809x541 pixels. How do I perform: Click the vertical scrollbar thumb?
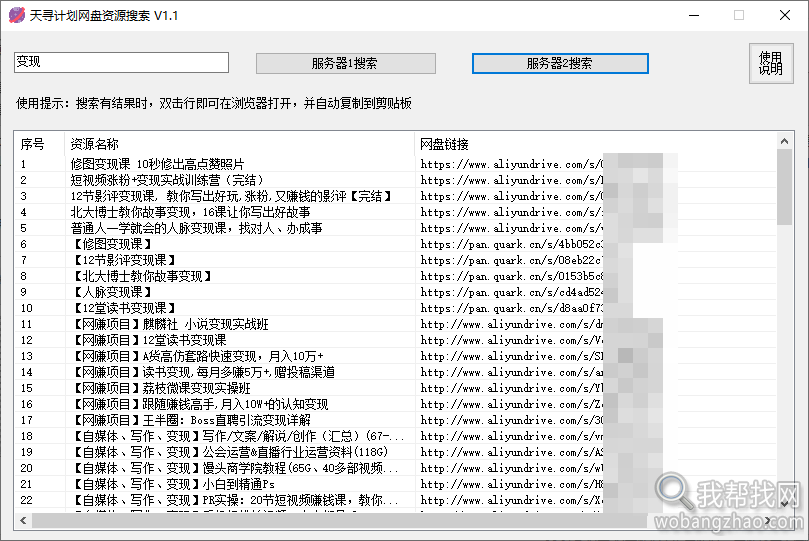click(x=784, y=187)
